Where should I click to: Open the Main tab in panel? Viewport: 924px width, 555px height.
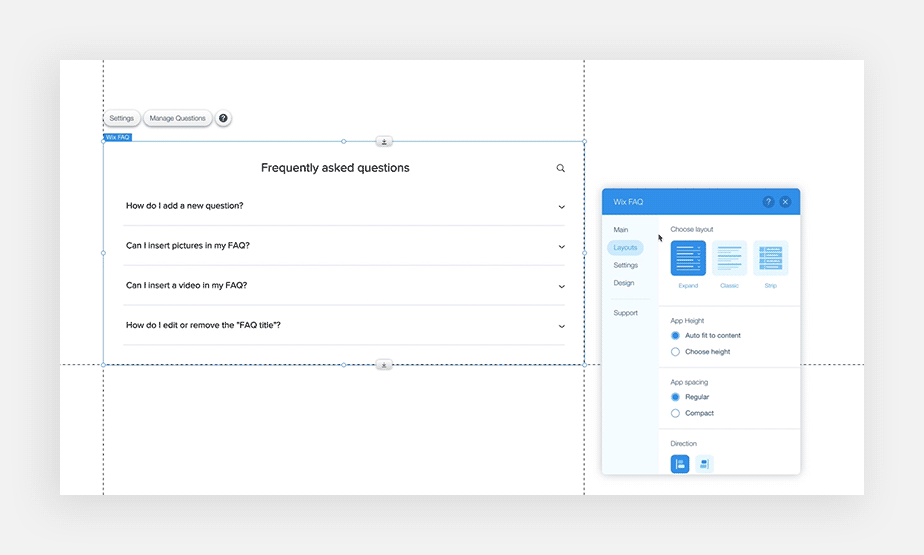[x=621, y=230]
